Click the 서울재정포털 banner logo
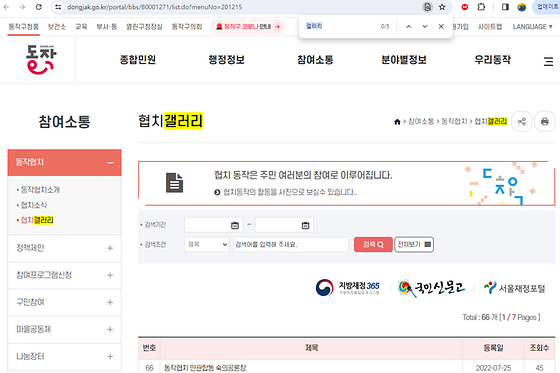This screenshot has height=373, width=560. [x=514, y=288]
